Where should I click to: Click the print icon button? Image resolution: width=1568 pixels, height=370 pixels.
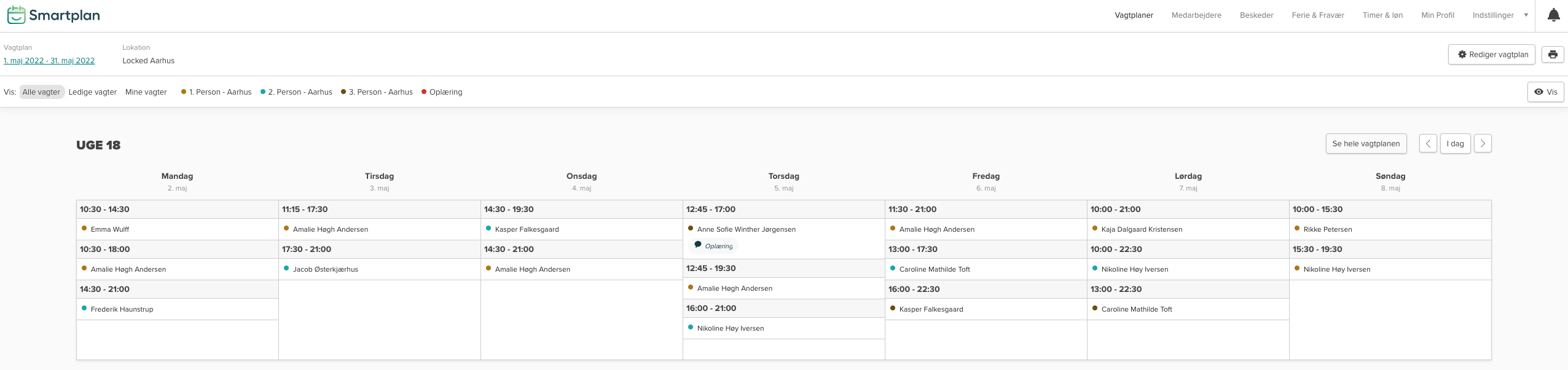[1553, 54]
